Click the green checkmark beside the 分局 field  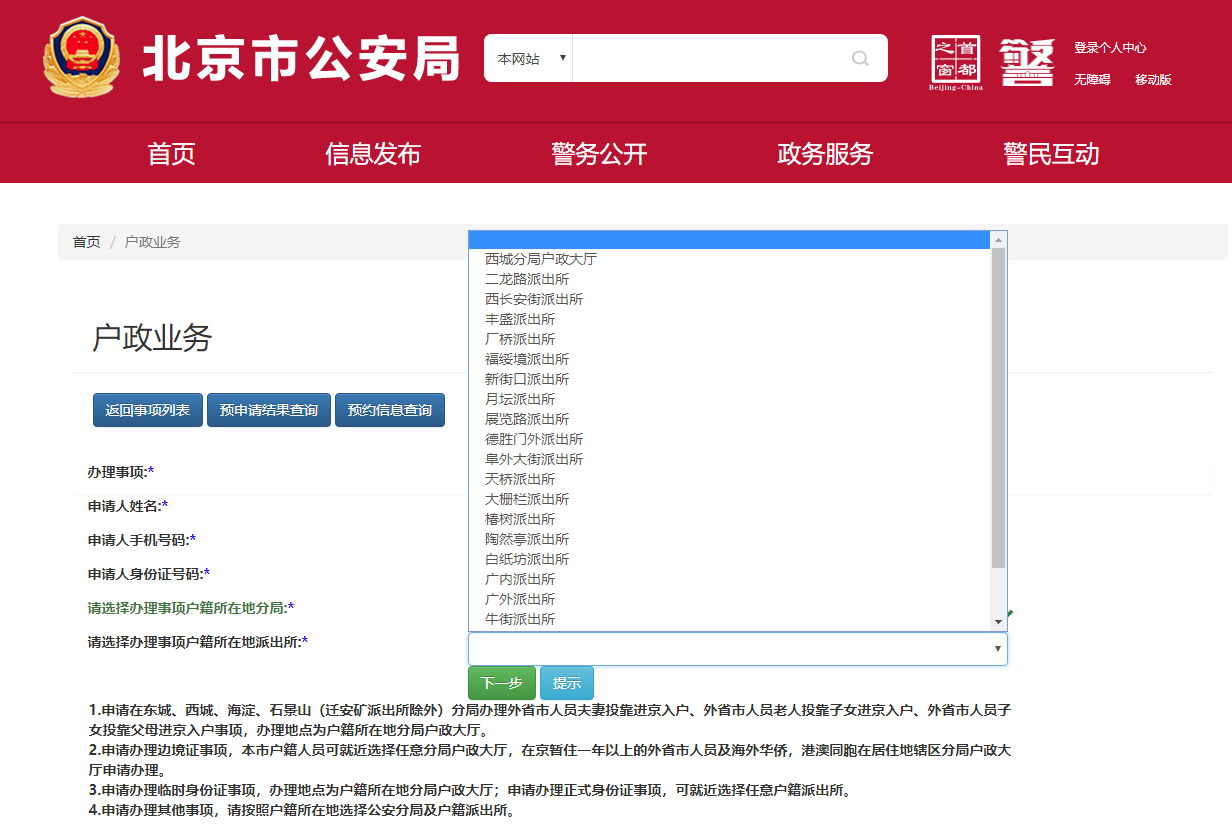coord(1012,613)
